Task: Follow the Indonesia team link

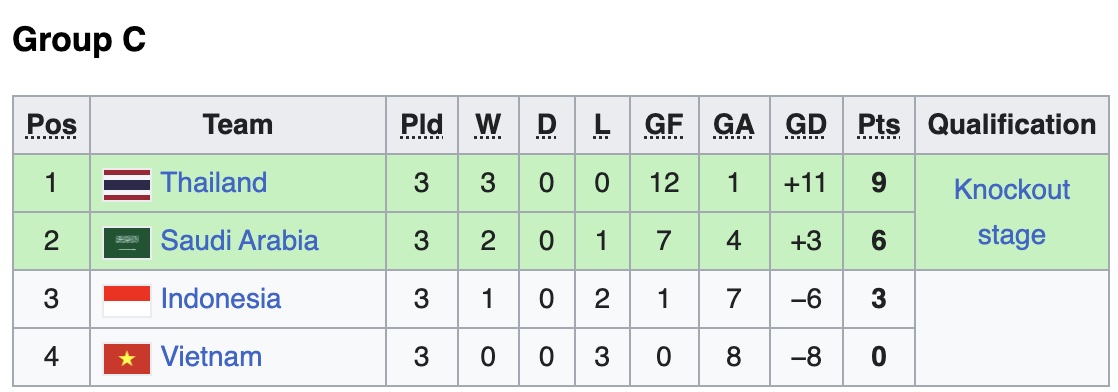Action: click(x=221, y=299)
